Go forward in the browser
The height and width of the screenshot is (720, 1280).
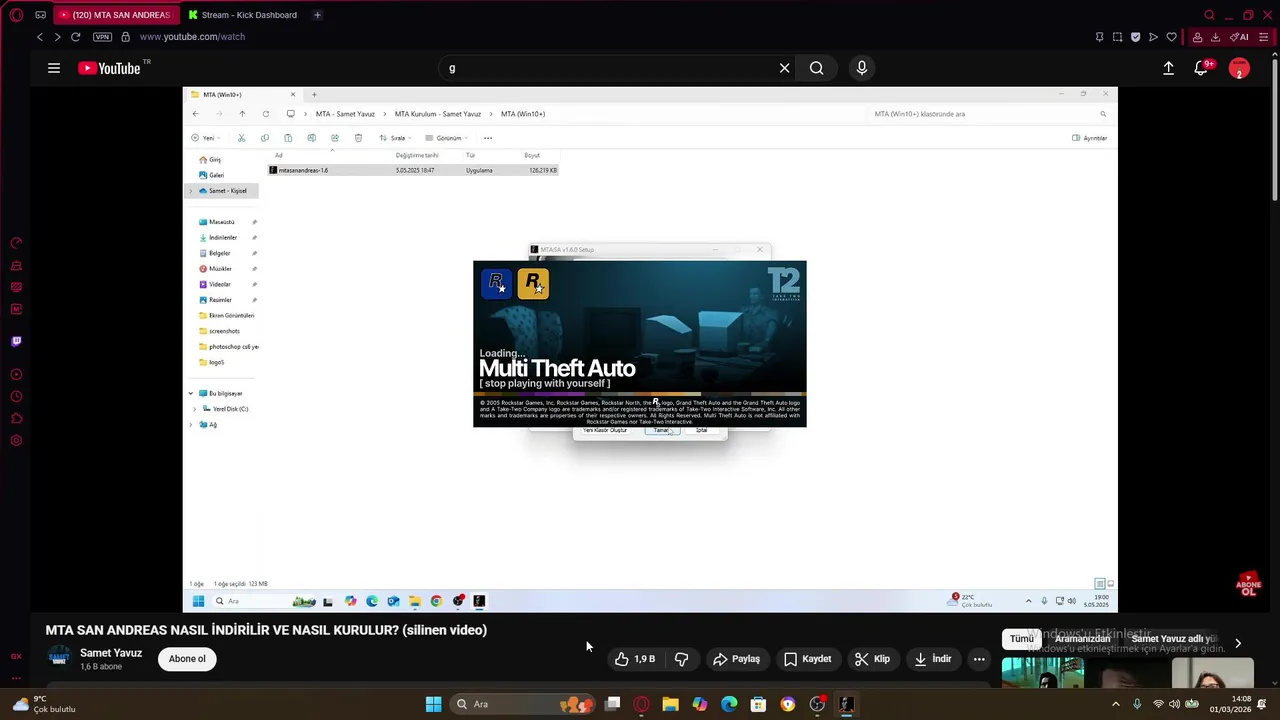click(x=57, y=37)
